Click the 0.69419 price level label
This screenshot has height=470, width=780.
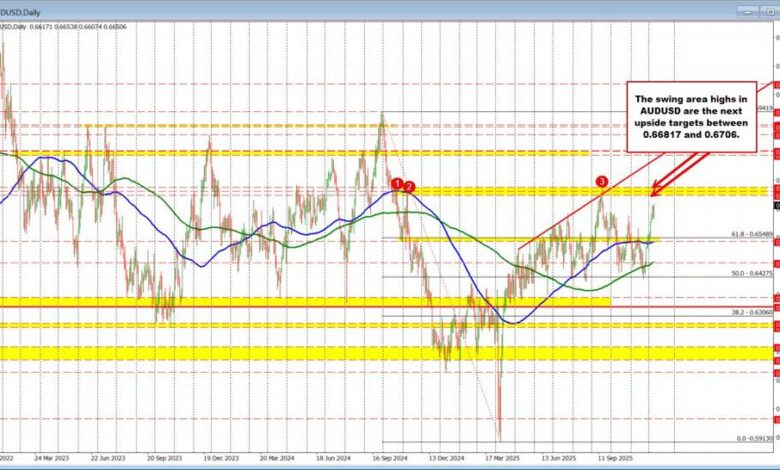tap(763, 107)
